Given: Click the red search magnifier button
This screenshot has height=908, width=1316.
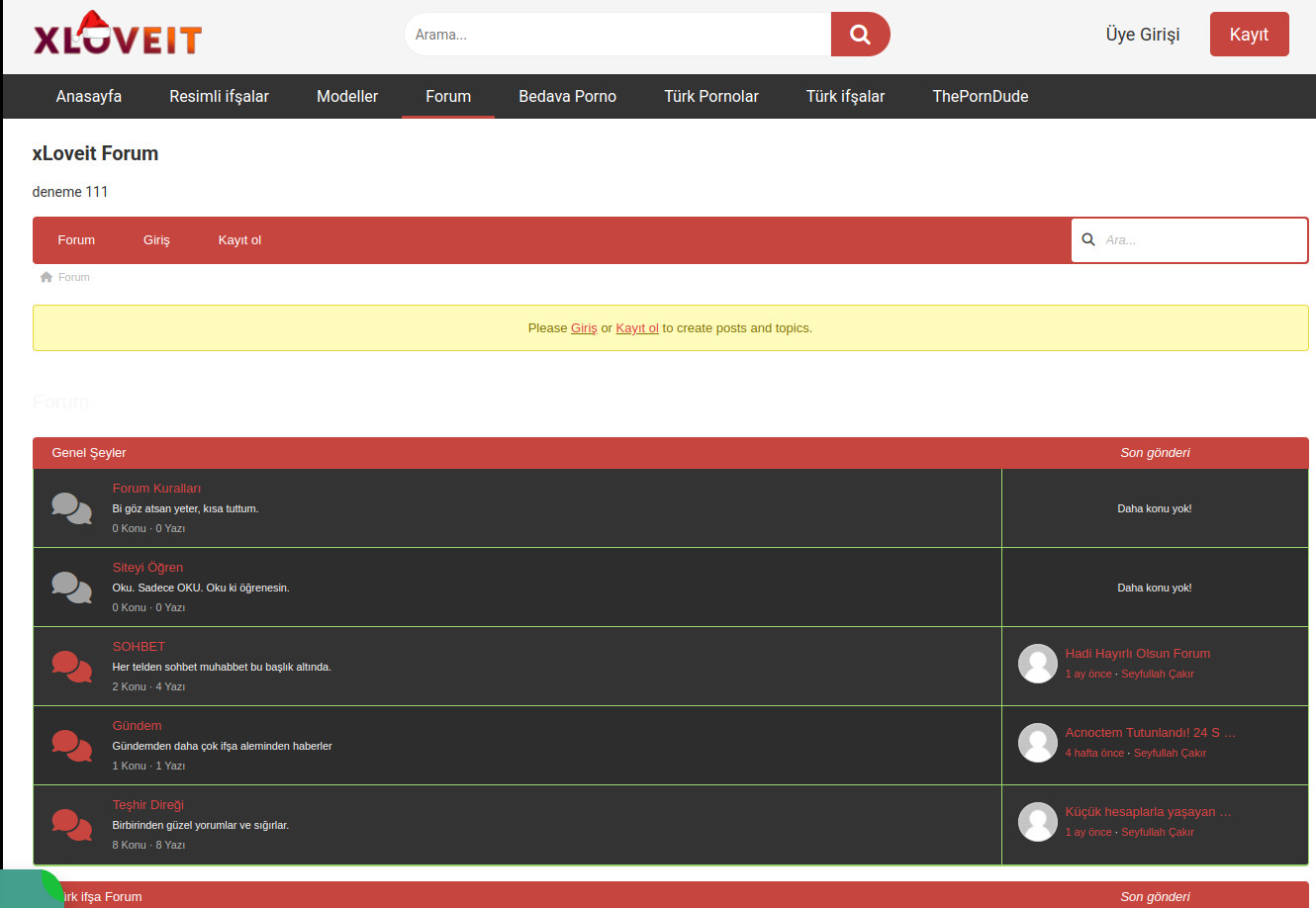Looking at the screenshot, I should click(x=860, y=35).
